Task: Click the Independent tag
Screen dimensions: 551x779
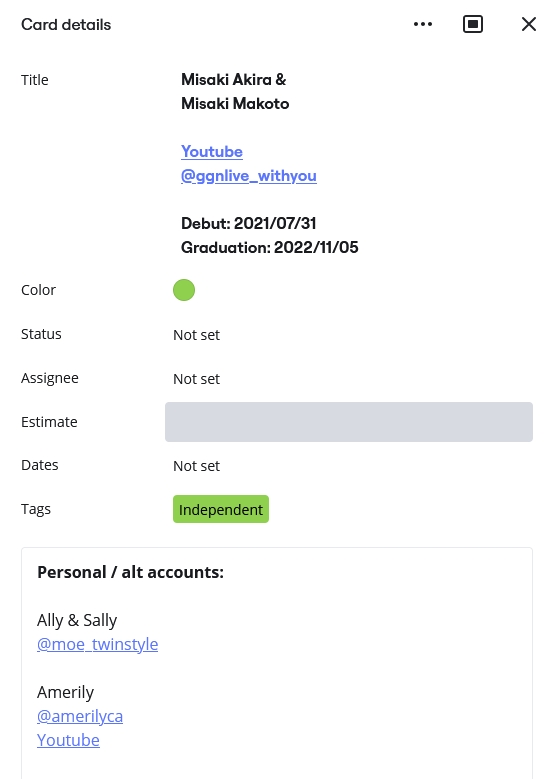Action: coord(221,509)
